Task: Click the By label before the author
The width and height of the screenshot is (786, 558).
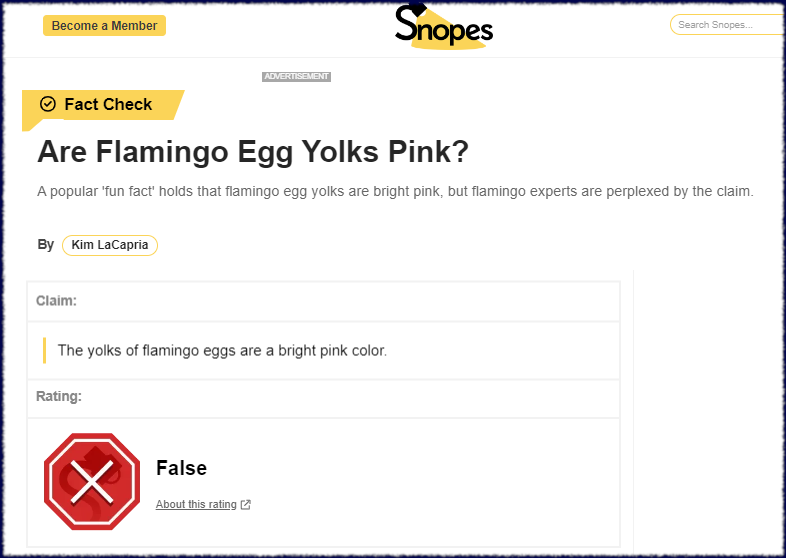Action: (45, 245)
